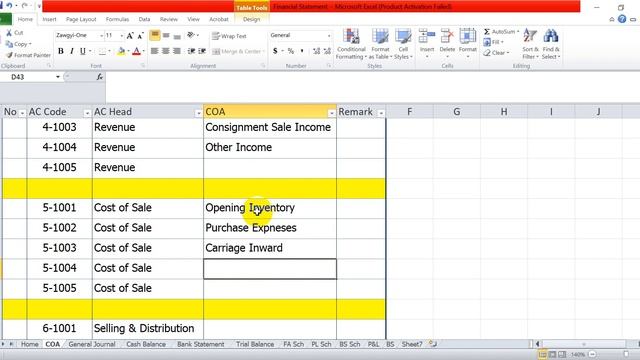Apply comma style format

pyautogui.click(x=302, y=51)
